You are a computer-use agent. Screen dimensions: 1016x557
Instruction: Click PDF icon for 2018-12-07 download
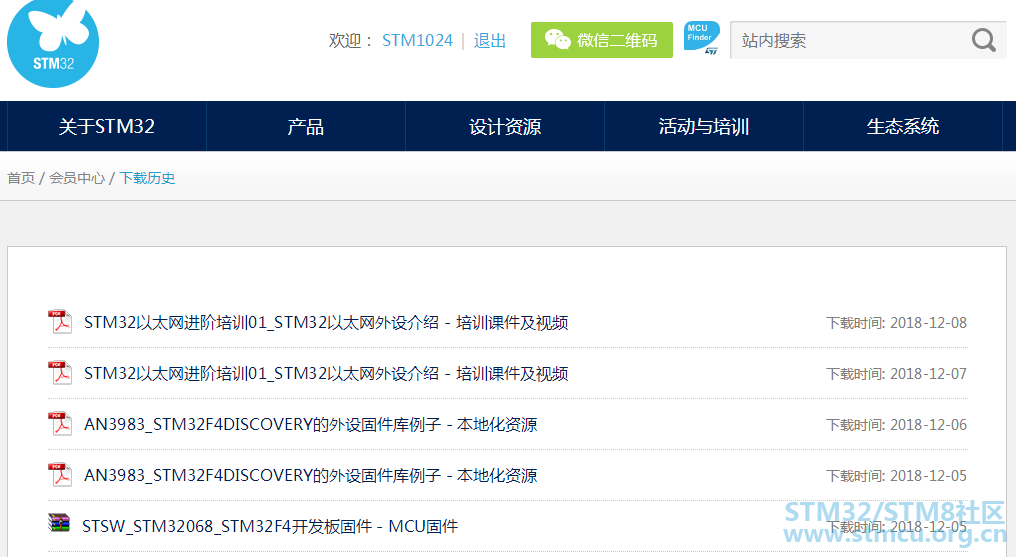[60, 373]
